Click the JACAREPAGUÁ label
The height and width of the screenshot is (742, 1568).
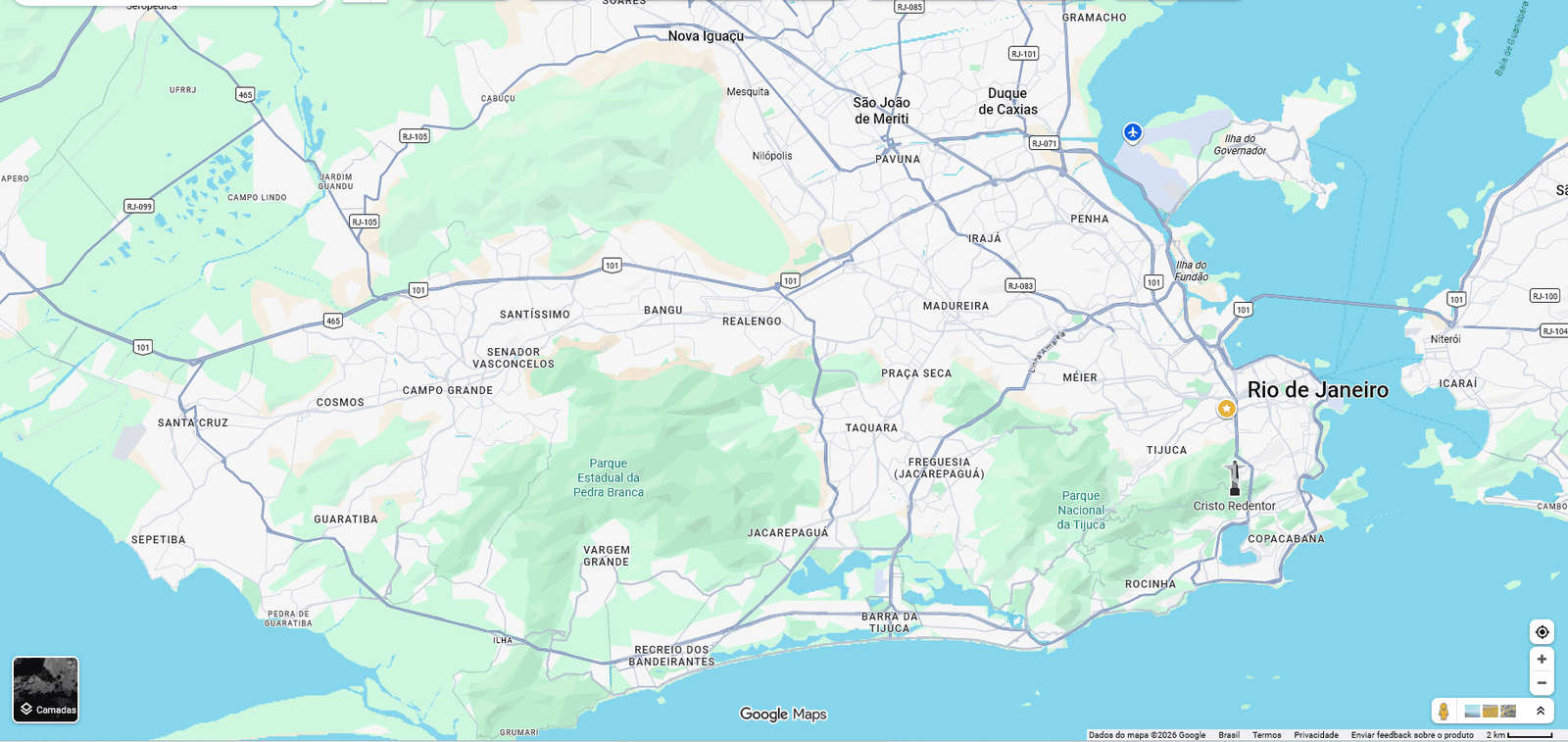click(788, 533)
